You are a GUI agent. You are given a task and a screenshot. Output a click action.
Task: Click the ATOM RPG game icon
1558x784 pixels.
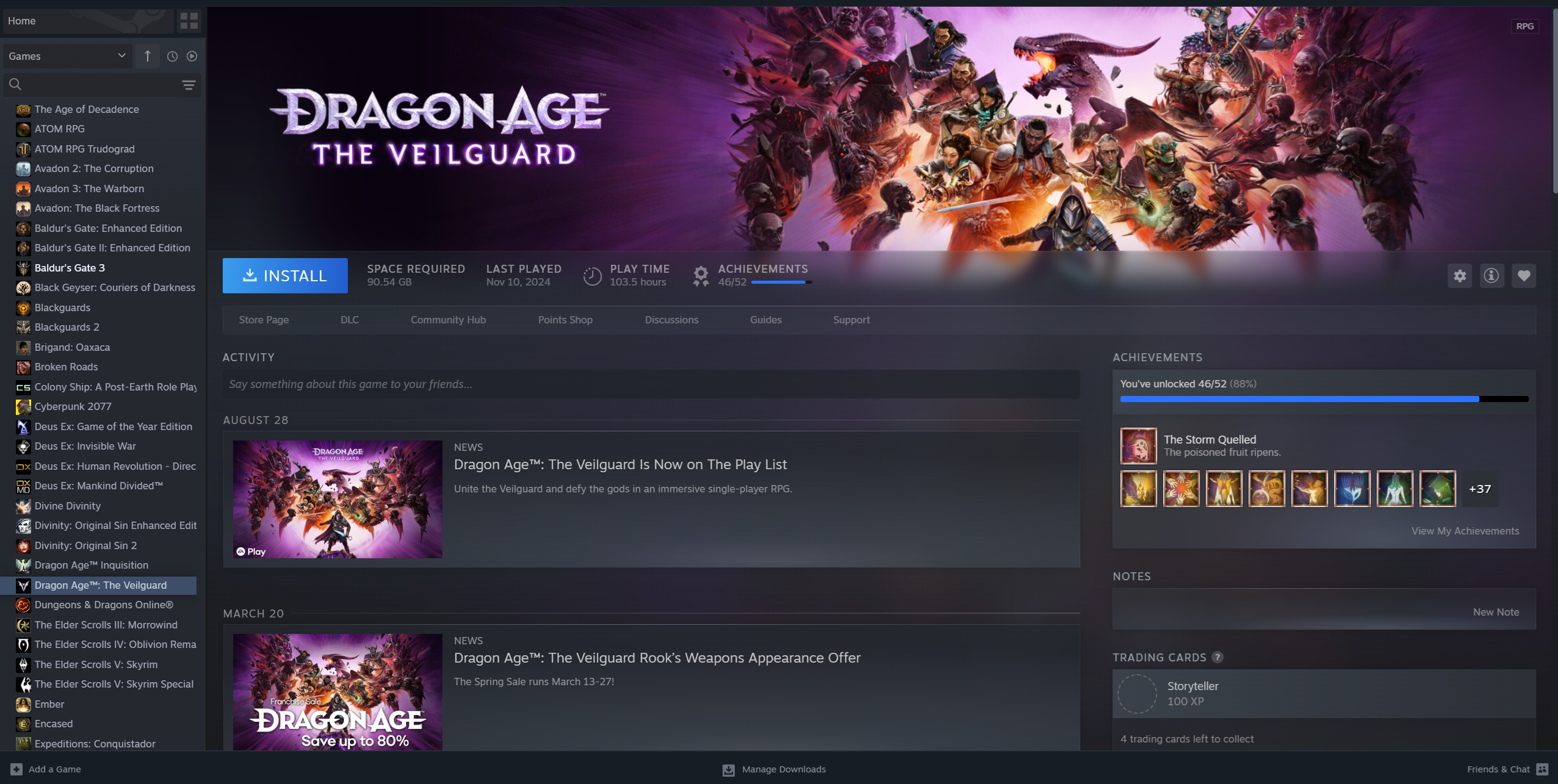tap(23, 129)
